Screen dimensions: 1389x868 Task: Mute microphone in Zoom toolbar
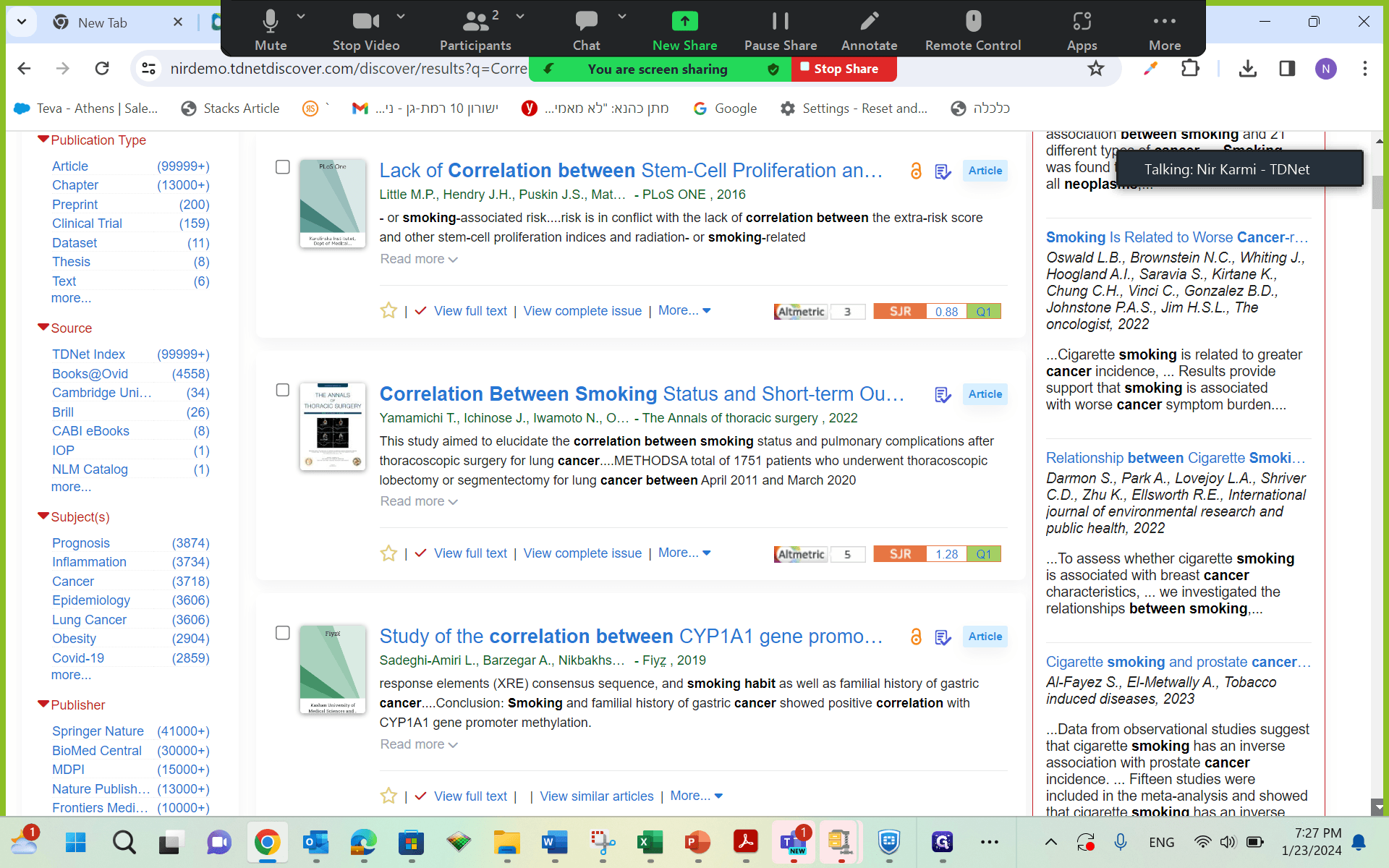[x=271, y=31]
